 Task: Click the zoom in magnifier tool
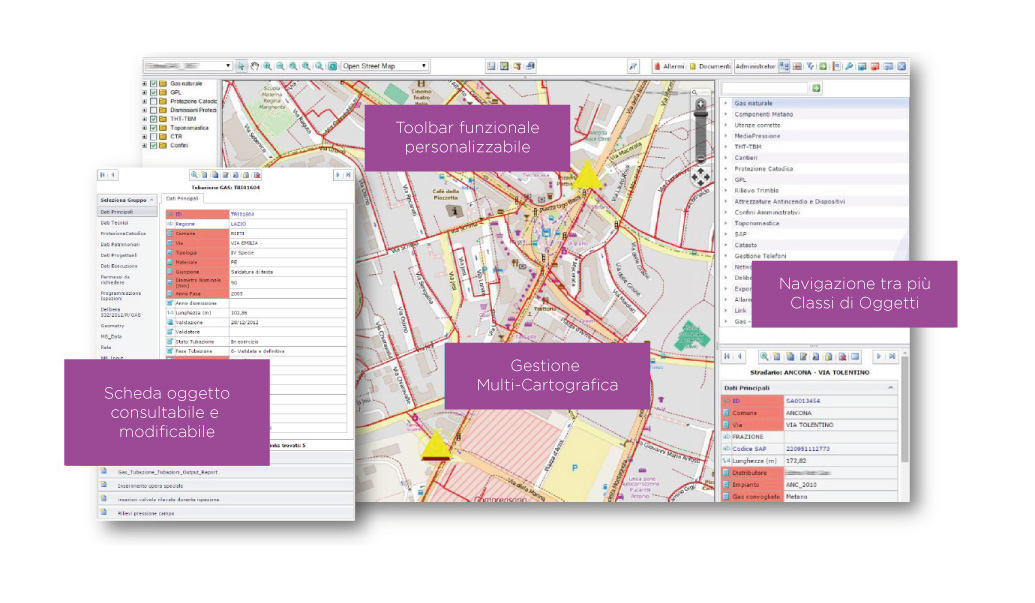[x=267, y=66]
